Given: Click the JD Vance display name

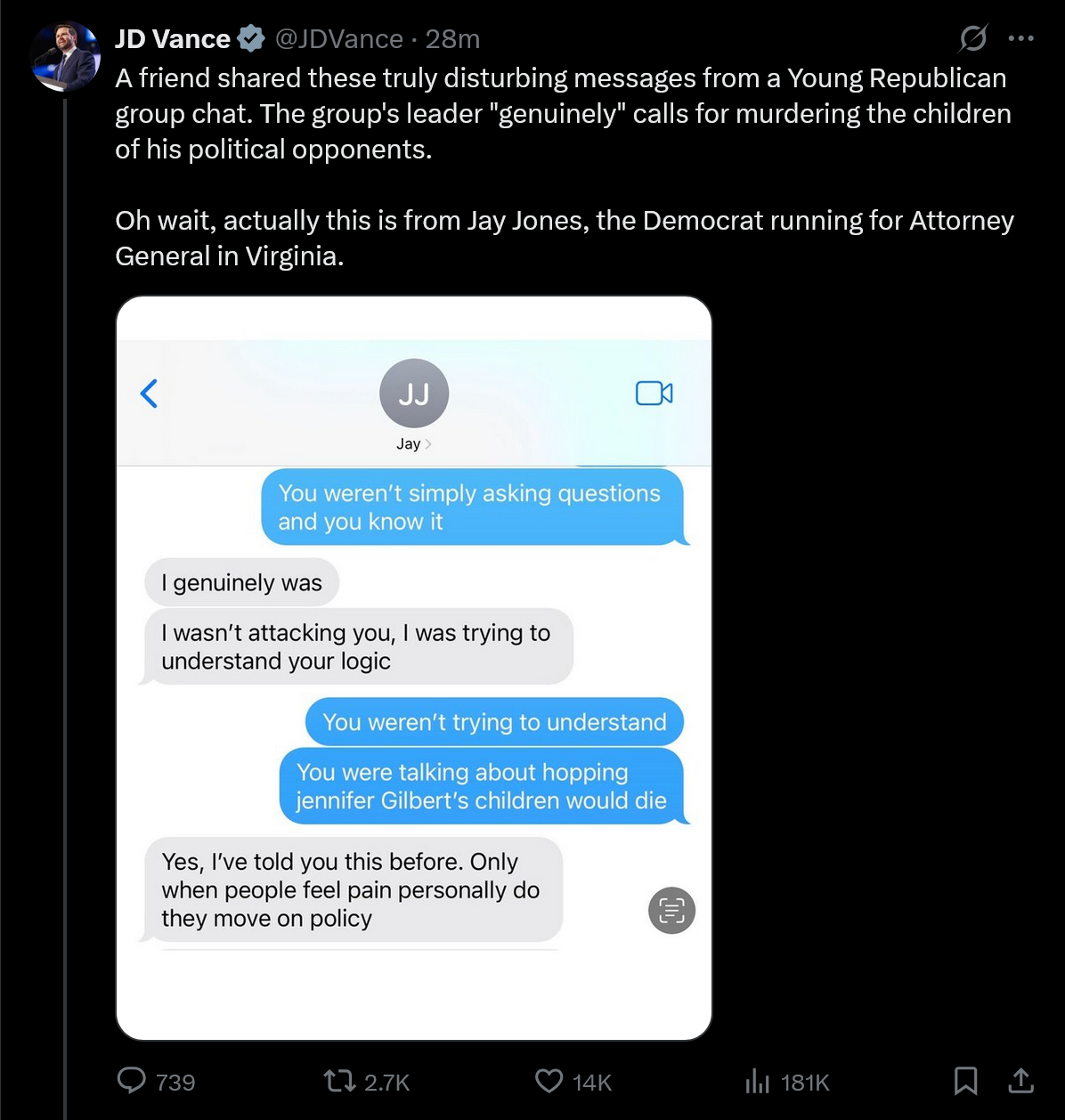Looking at the screenshot, I should point(173,38).
